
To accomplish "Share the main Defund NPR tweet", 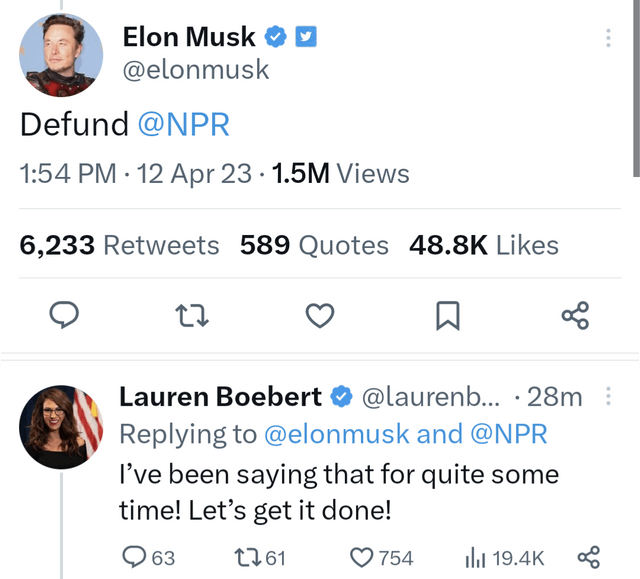I will (x=575, y=317).
